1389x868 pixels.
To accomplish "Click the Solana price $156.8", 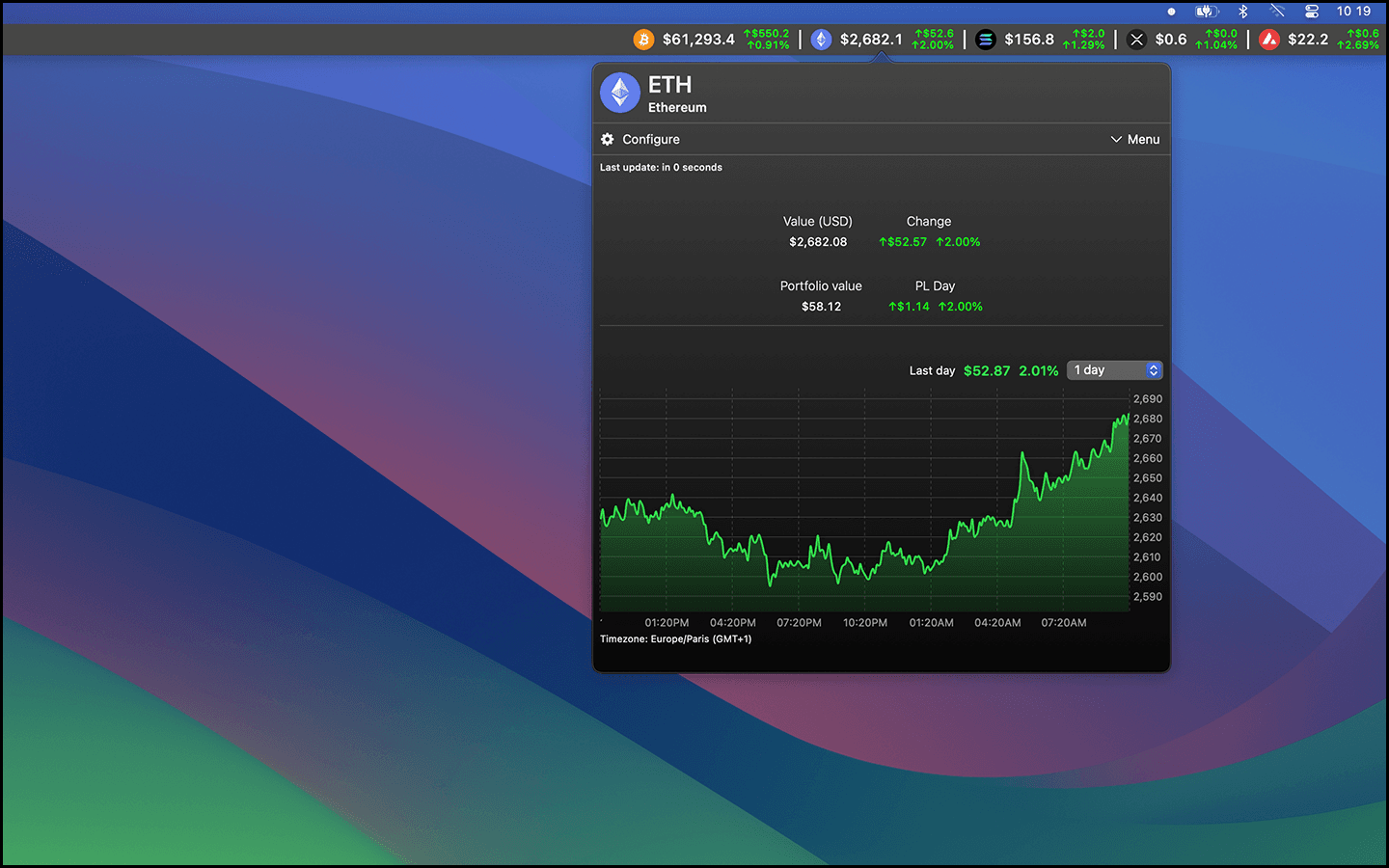I will 1029,40.
